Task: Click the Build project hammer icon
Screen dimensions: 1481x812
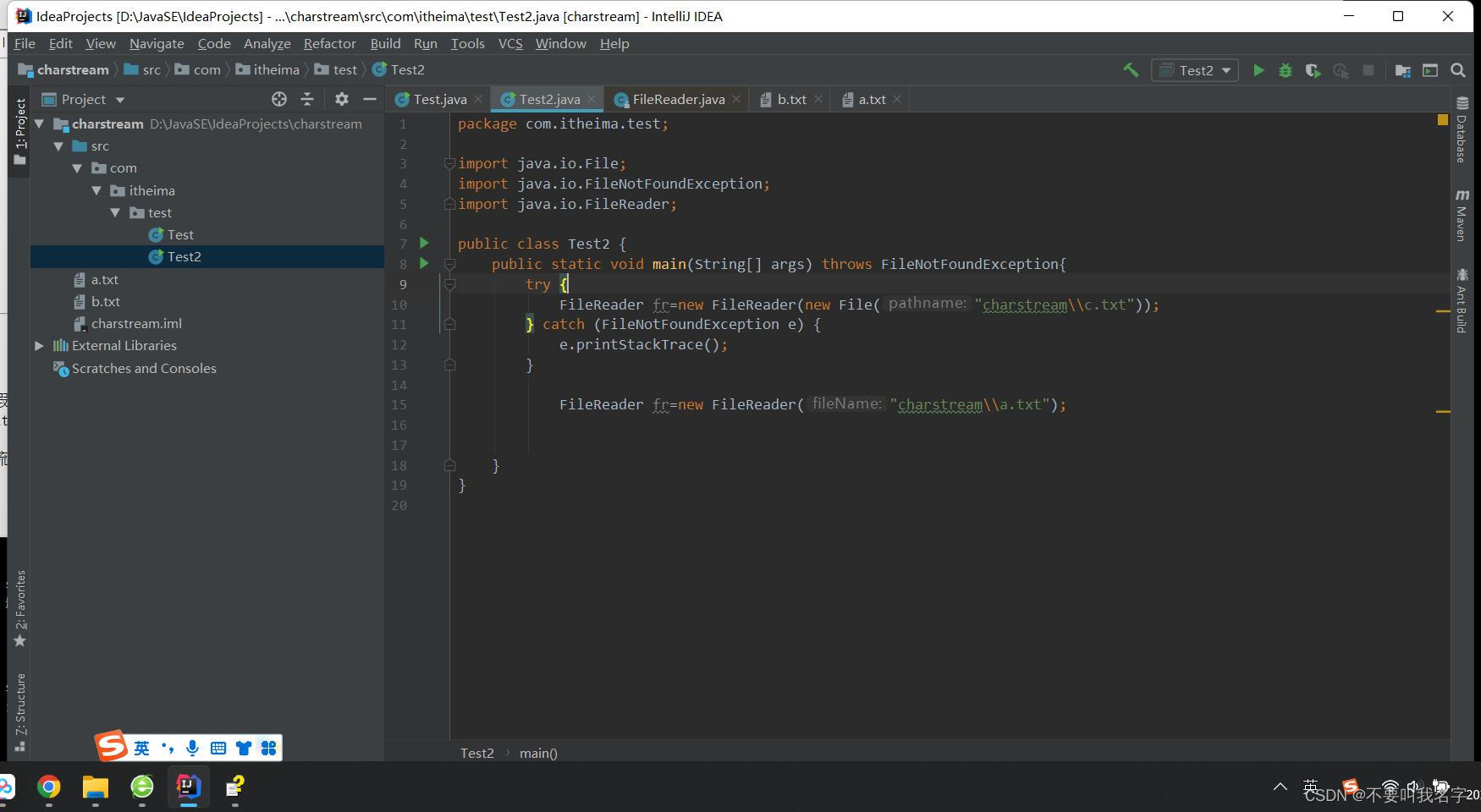Action: (x=1131, y=70)
